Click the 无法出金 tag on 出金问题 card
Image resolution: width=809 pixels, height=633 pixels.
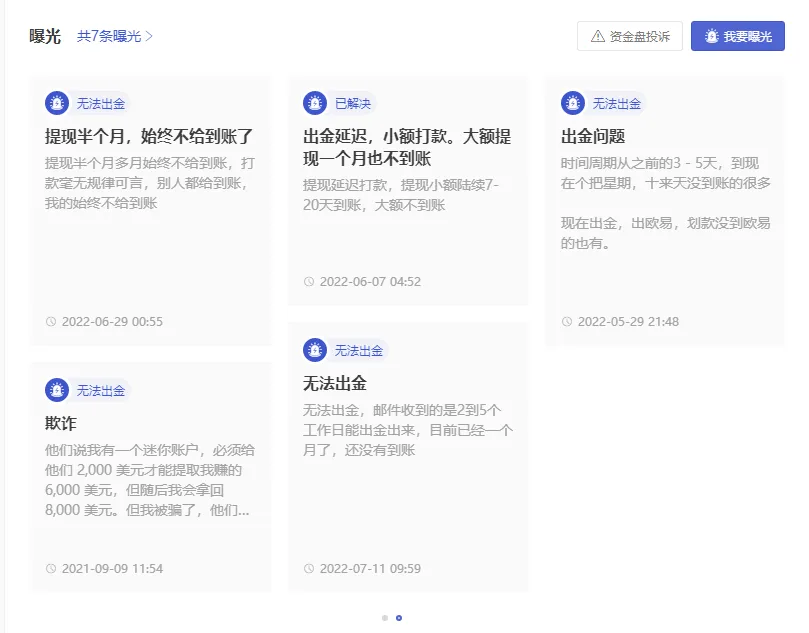click(617, 104)
